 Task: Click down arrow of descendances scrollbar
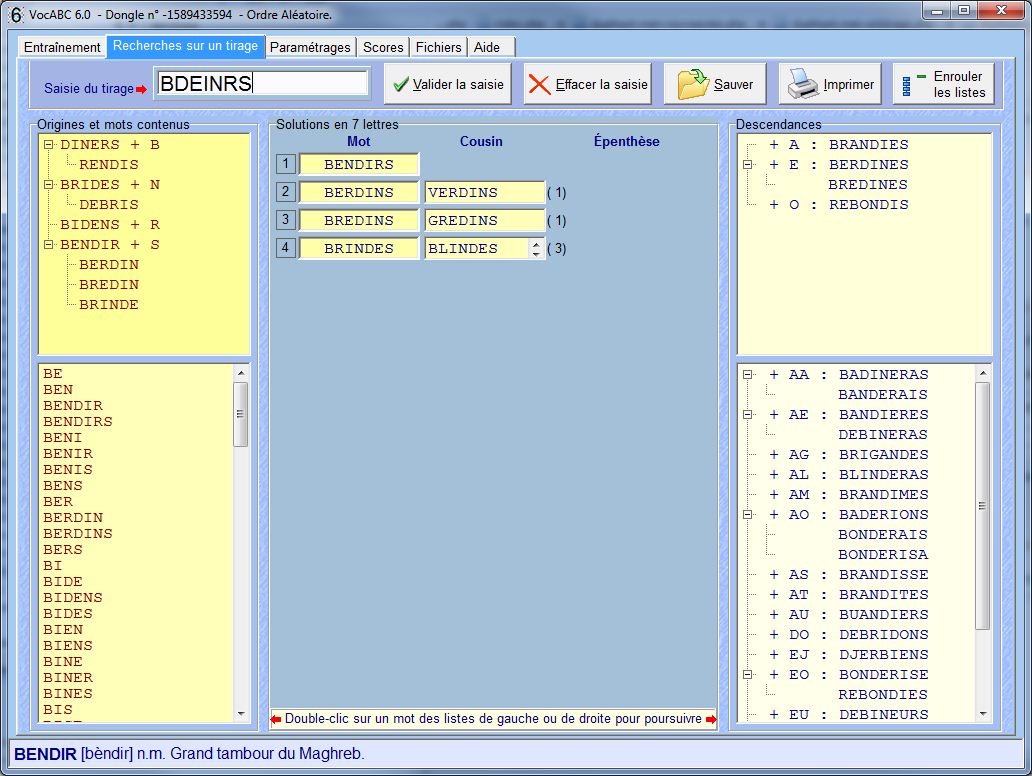pyautogui.click(x=982, y=714)
